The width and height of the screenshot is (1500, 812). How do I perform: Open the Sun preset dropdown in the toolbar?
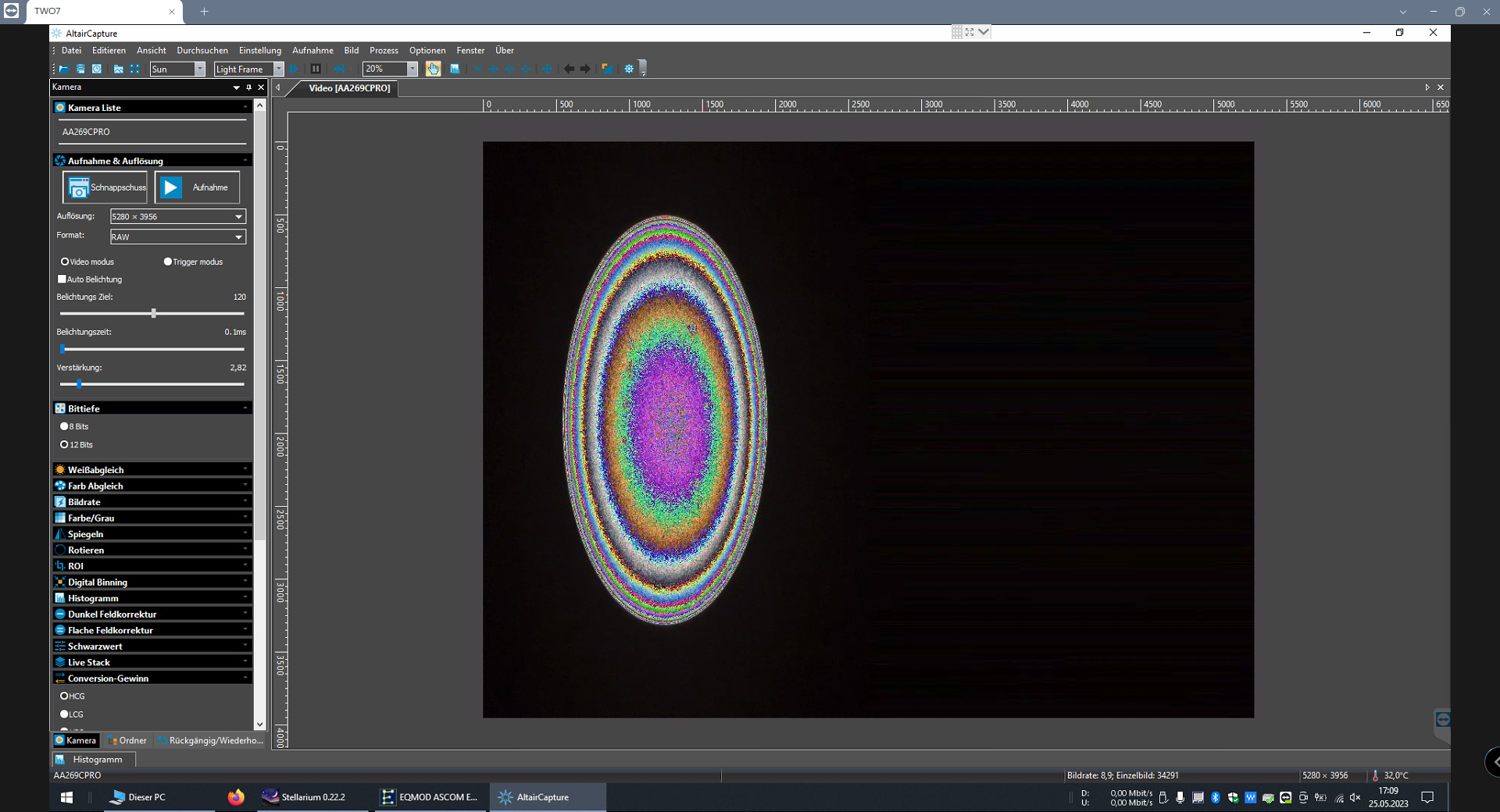[x=177, y=69]
